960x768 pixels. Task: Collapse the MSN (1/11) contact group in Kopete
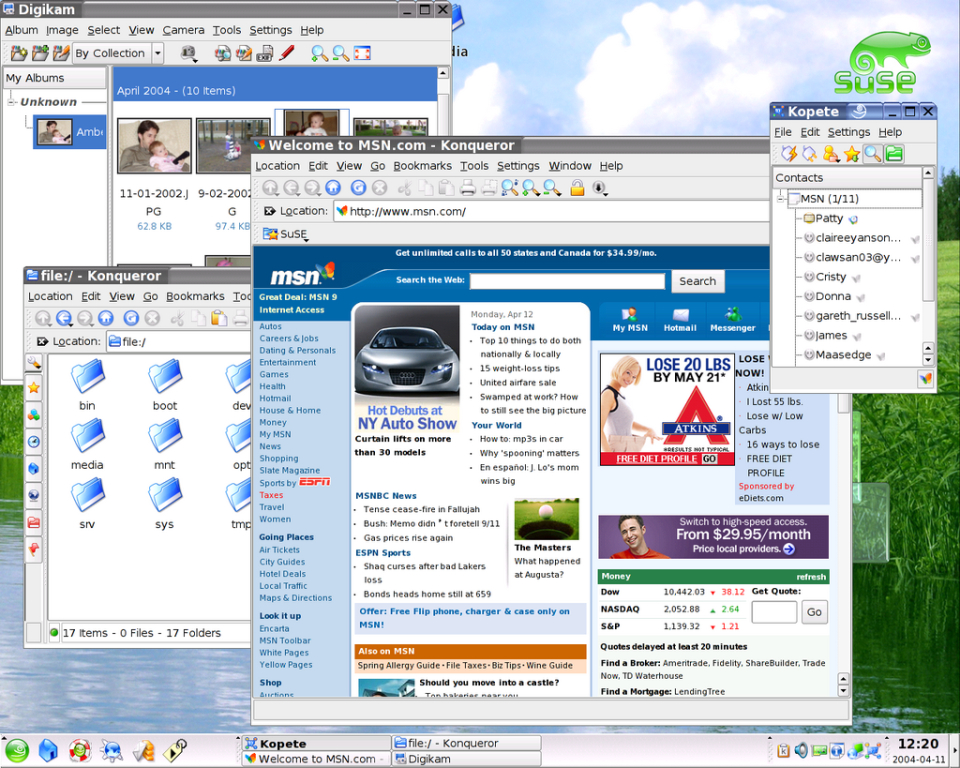tap(781, 199)
